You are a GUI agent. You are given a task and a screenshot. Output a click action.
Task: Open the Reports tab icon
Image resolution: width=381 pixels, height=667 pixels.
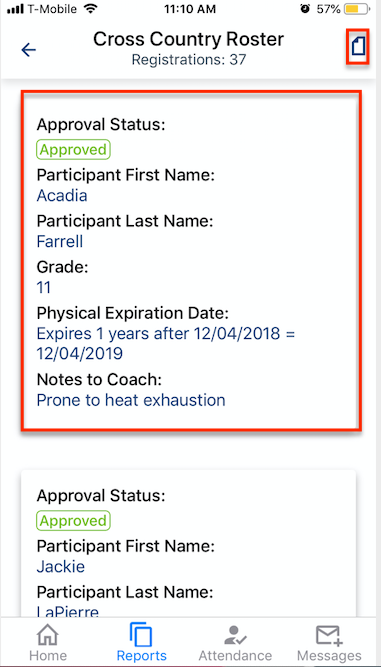pyautogui.click(x=141, y=635)
